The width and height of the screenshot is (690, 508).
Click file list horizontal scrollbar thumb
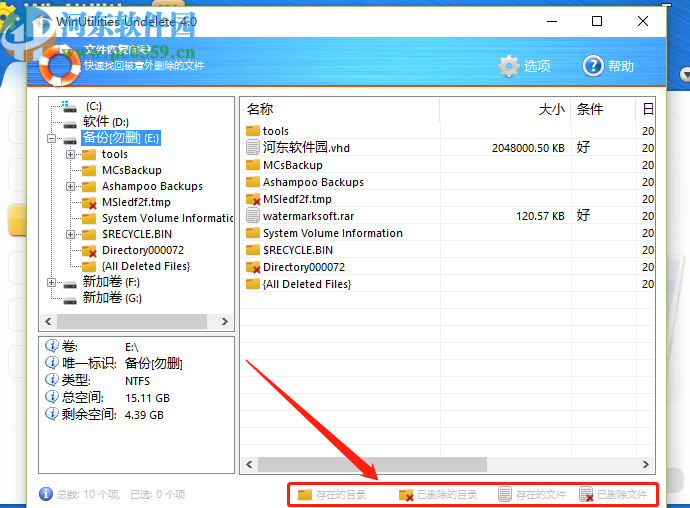tap(373, 464)
